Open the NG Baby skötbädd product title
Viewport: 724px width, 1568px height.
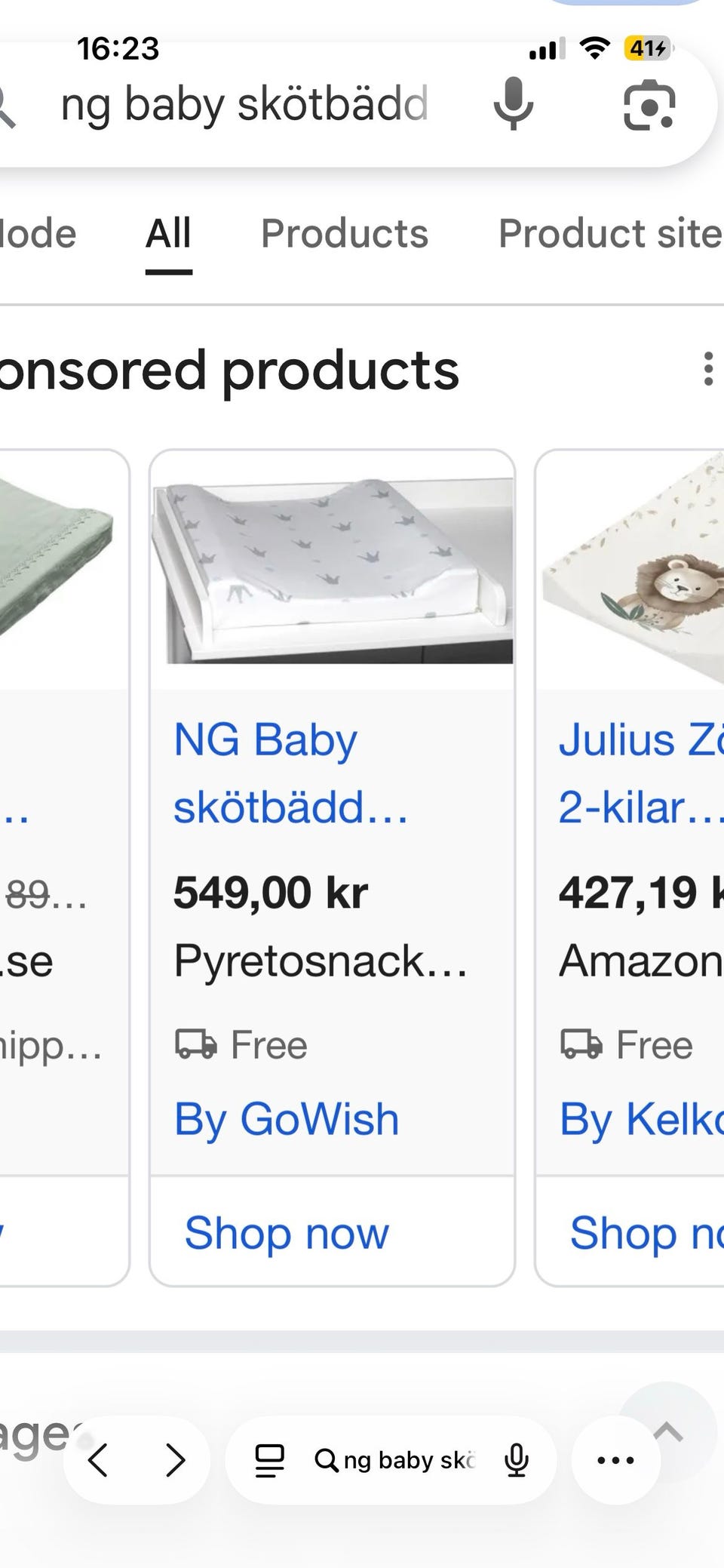click(291, 773)
